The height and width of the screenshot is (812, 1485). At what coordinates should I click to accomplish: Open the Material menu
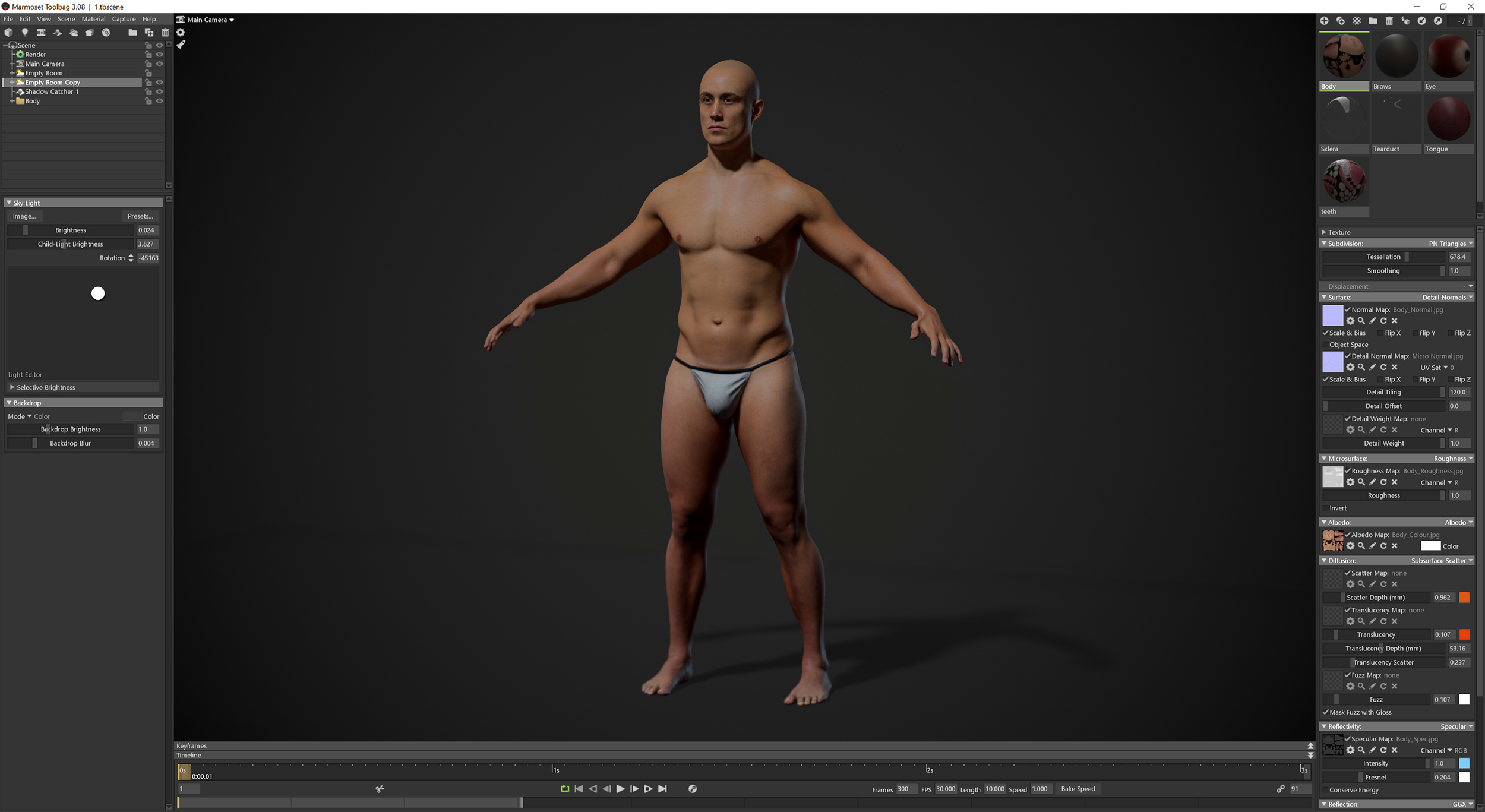coord(93,19)
